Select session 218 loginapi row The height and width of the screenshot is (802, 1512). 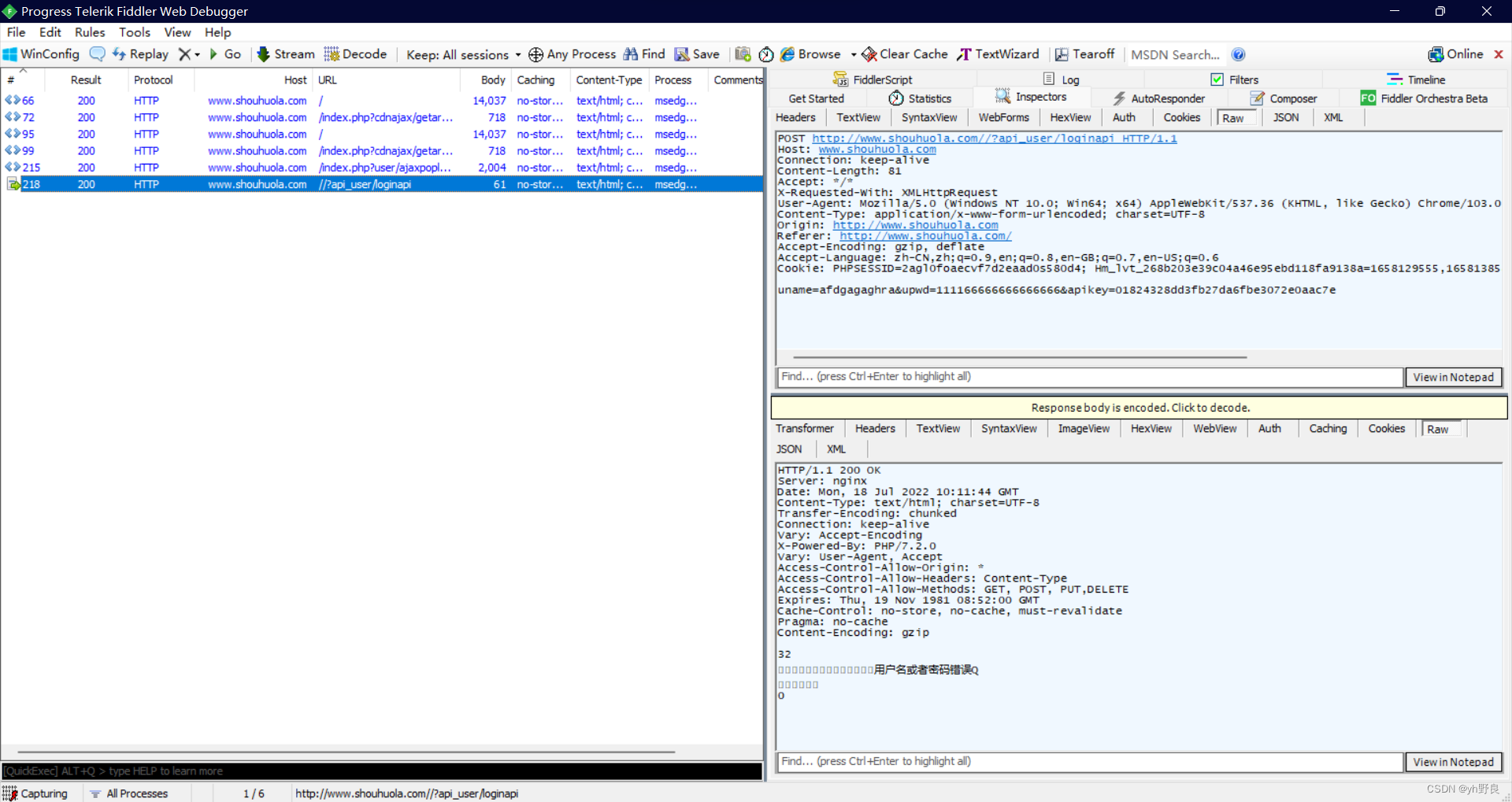382,184
